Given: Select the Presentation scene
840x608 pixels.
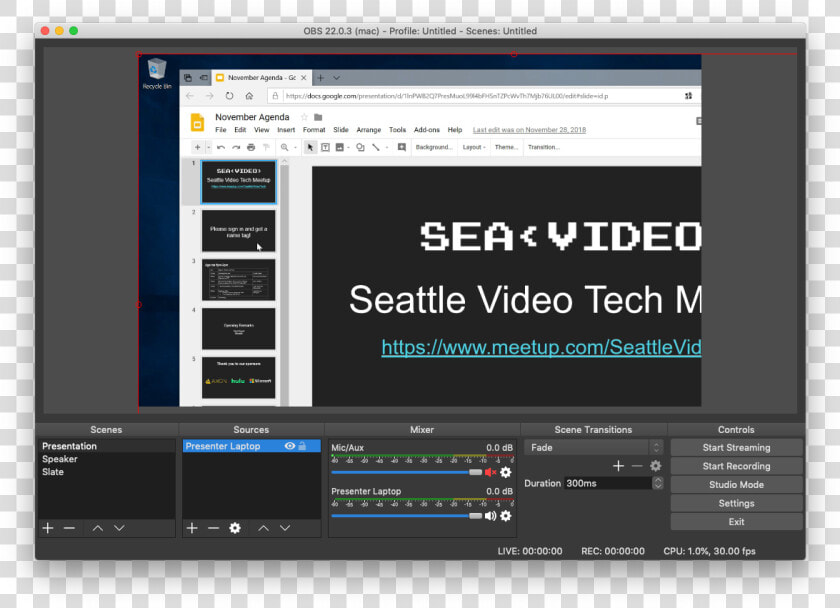Looking at the screenshot, I should [x=107, y=446].
